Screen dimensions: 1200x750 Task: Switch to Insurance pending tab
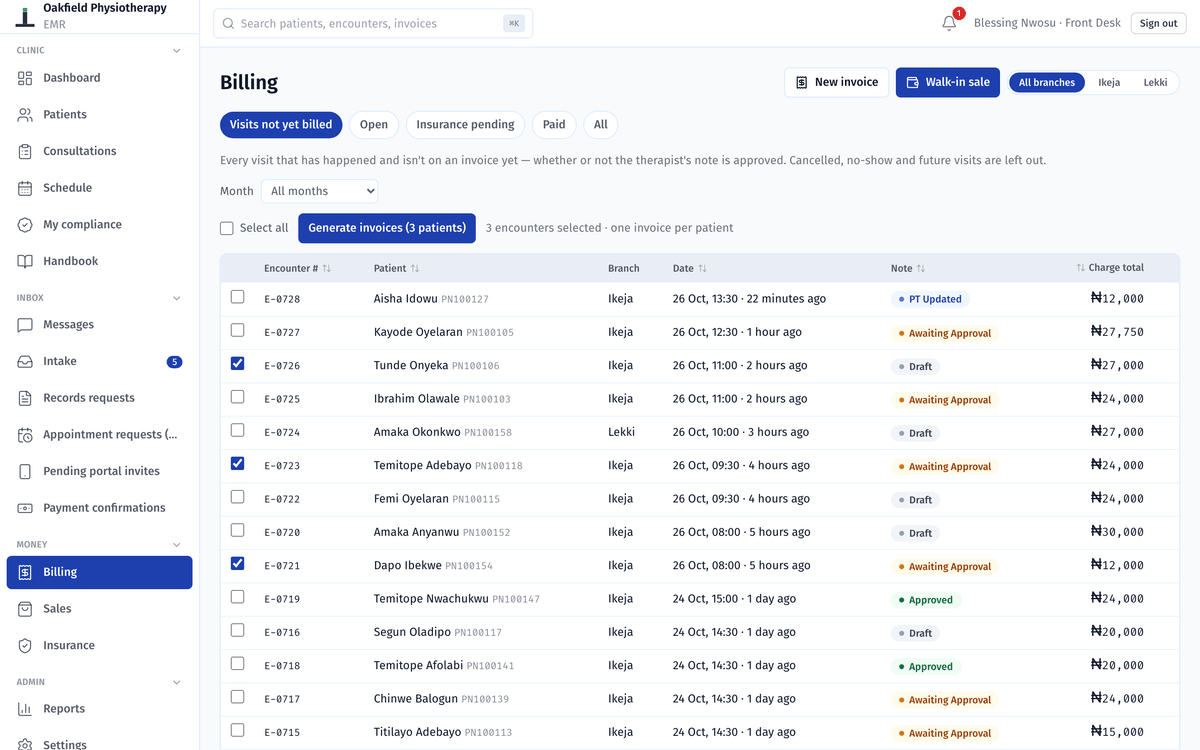[x=465, y=125]
